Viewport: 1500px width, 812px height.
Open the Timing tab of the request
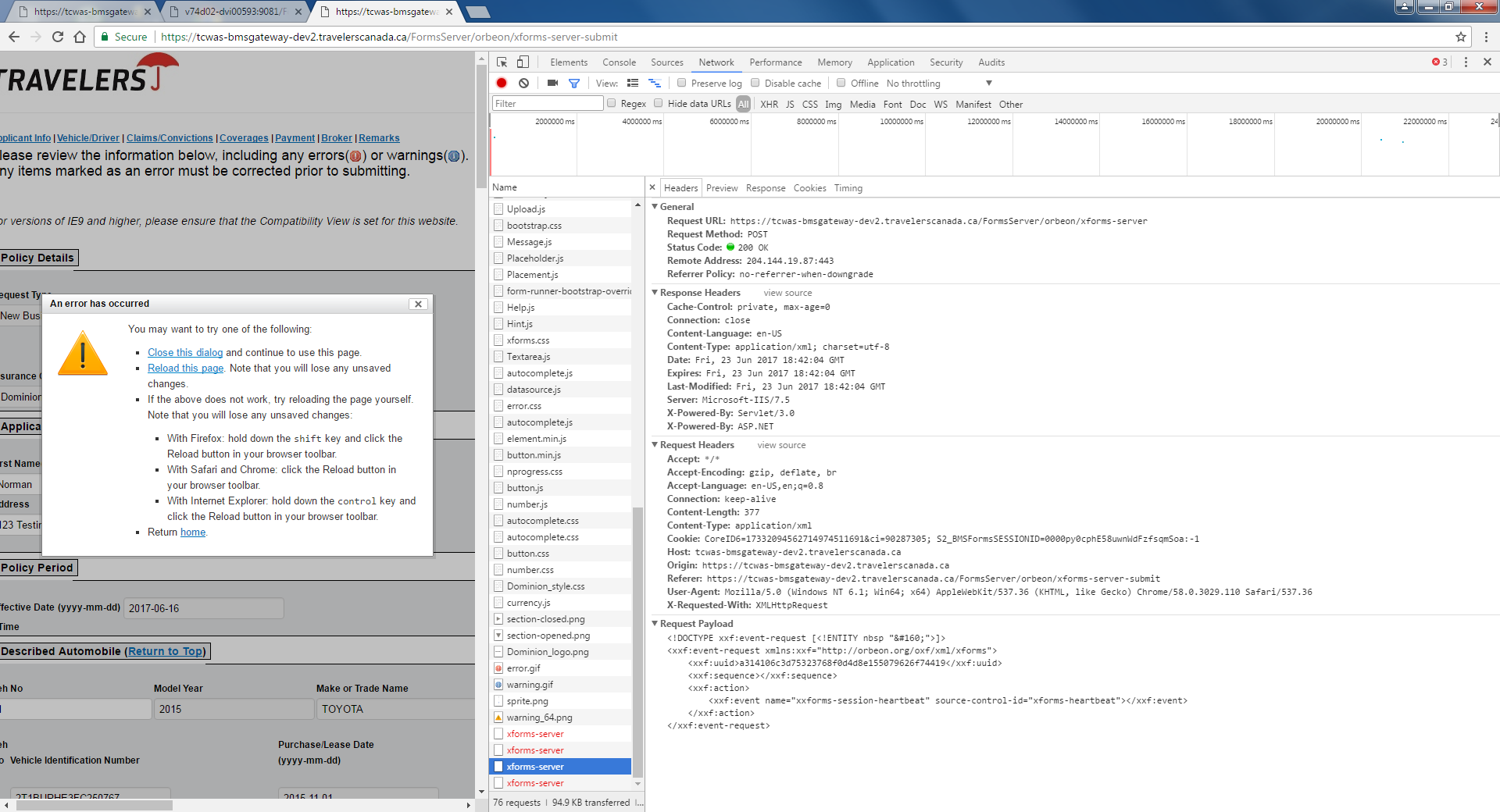848,188
